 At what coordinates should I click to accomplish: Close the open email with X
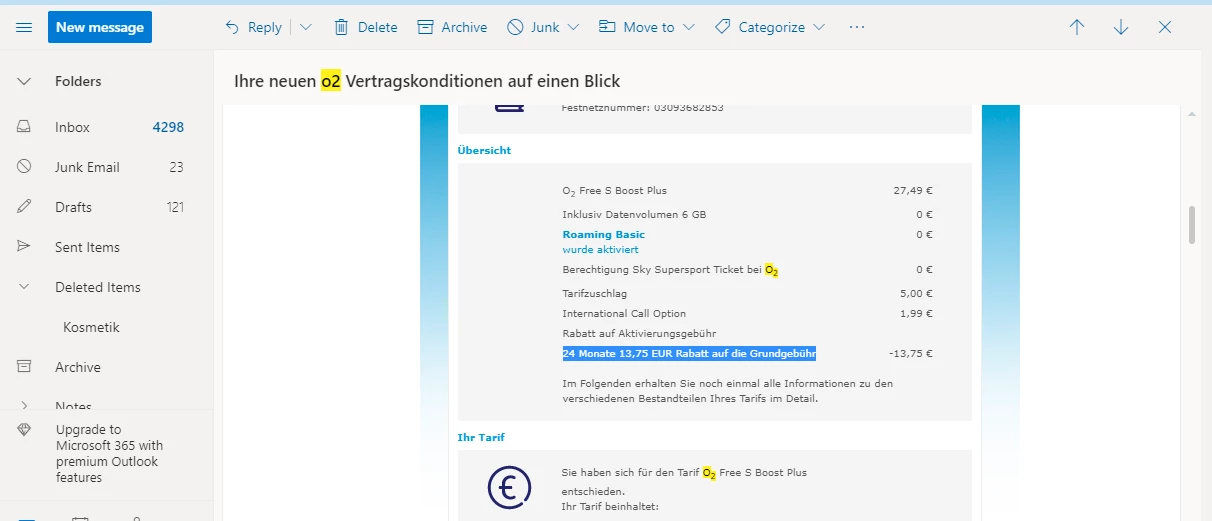(1165, 27)
